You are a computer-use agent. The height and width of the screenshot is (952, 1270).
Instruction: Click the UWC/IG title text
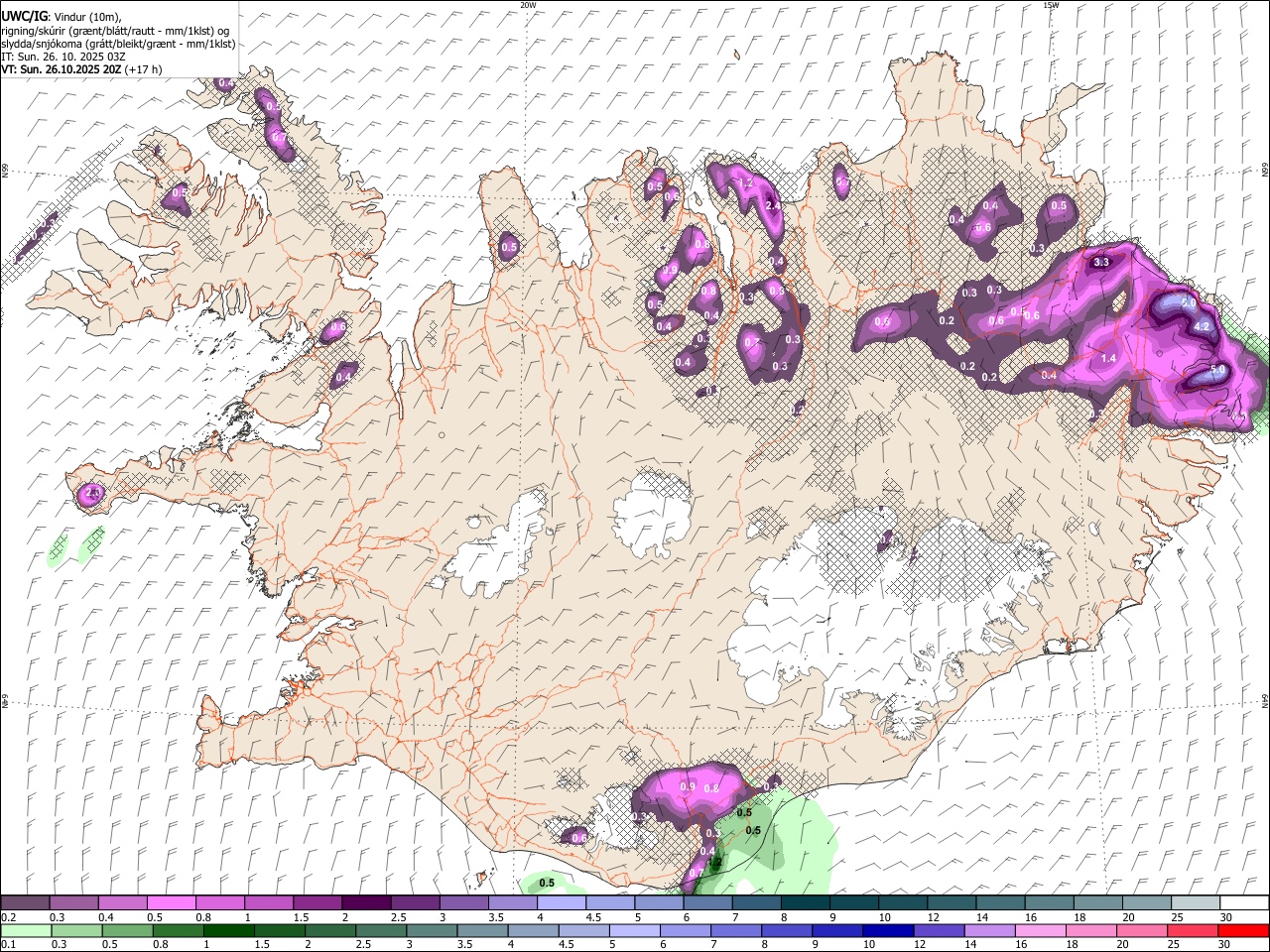(23, 16)
